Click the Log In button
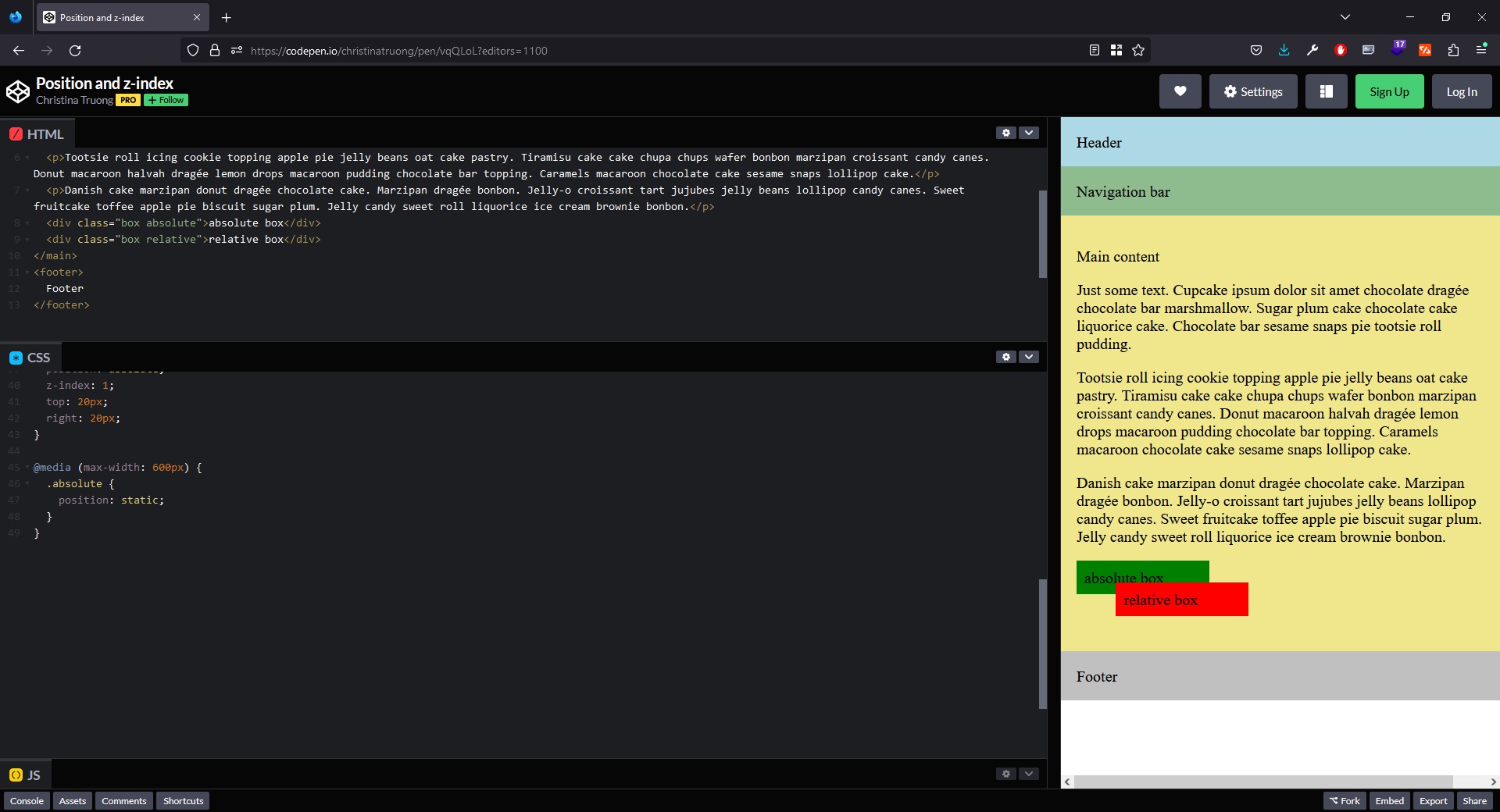 (1462, 91)
